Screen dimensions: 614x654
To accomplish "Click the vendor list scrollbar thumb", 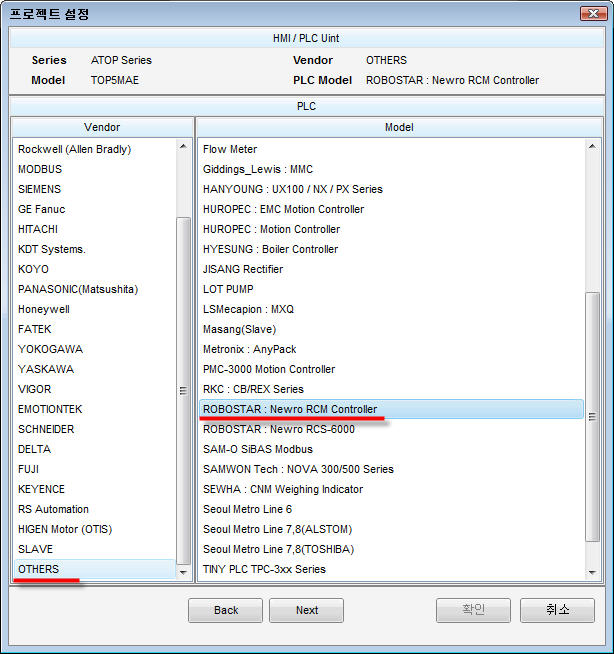I will (x=183, y=391).
